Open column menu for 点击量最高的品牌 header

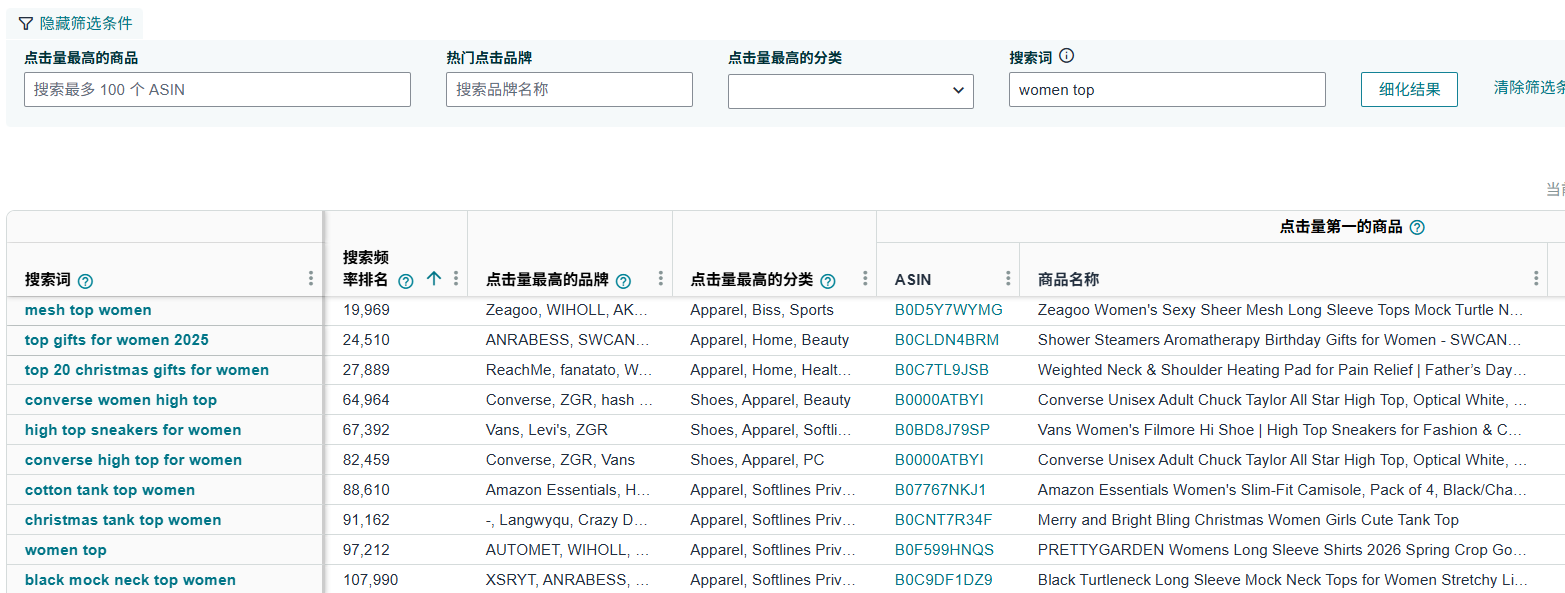click(x=660, y=279)
